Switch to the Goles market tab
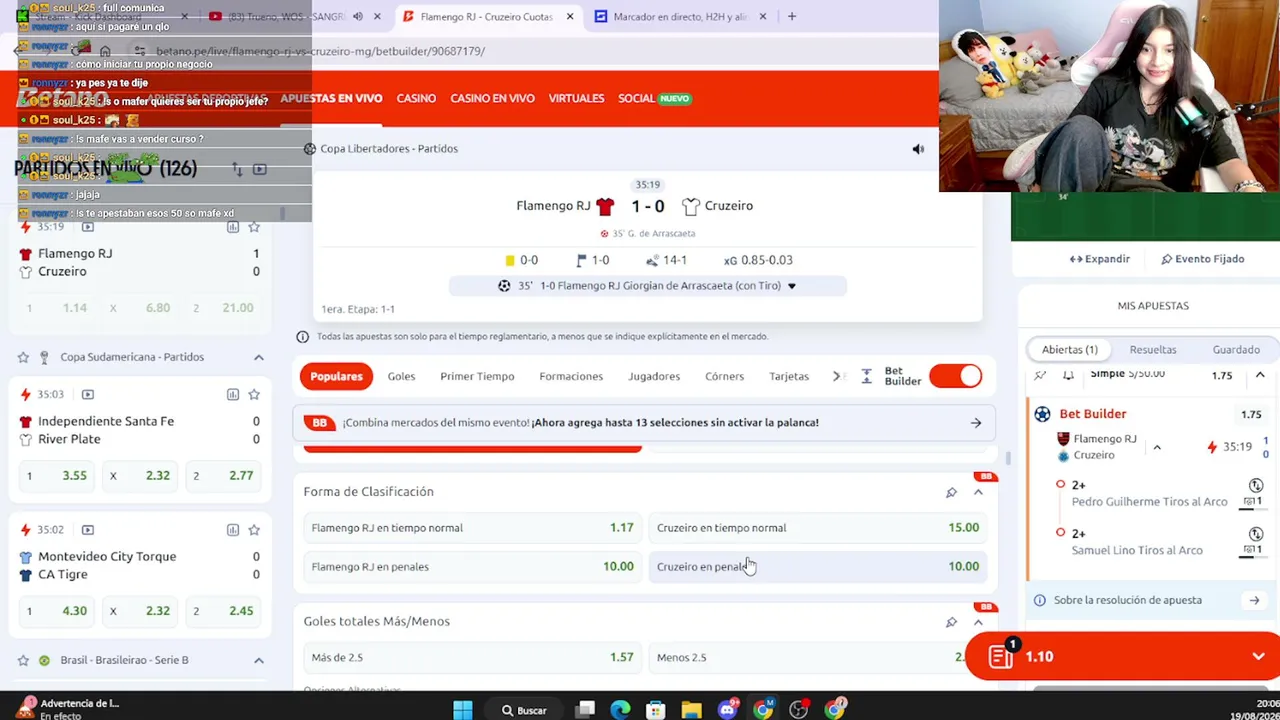1280x720 pixels. tap(401, 376)
